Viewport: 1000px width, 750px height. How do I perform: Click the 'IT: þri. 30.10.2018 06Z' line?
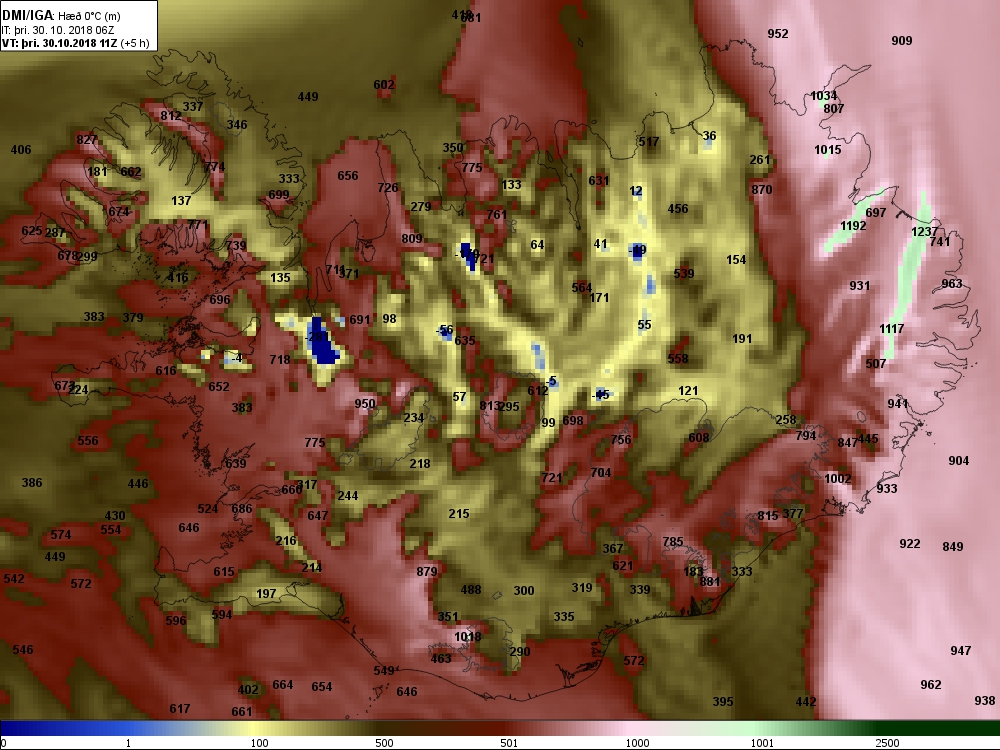click(x=58, y=30)
